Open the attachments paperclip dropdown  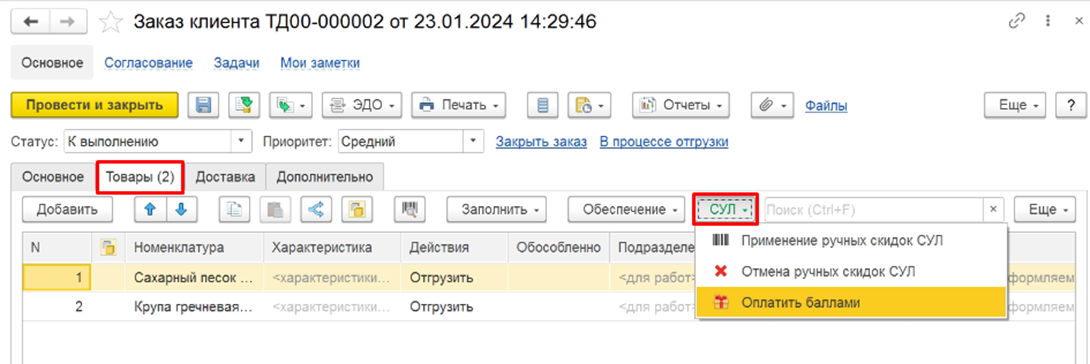772,106
